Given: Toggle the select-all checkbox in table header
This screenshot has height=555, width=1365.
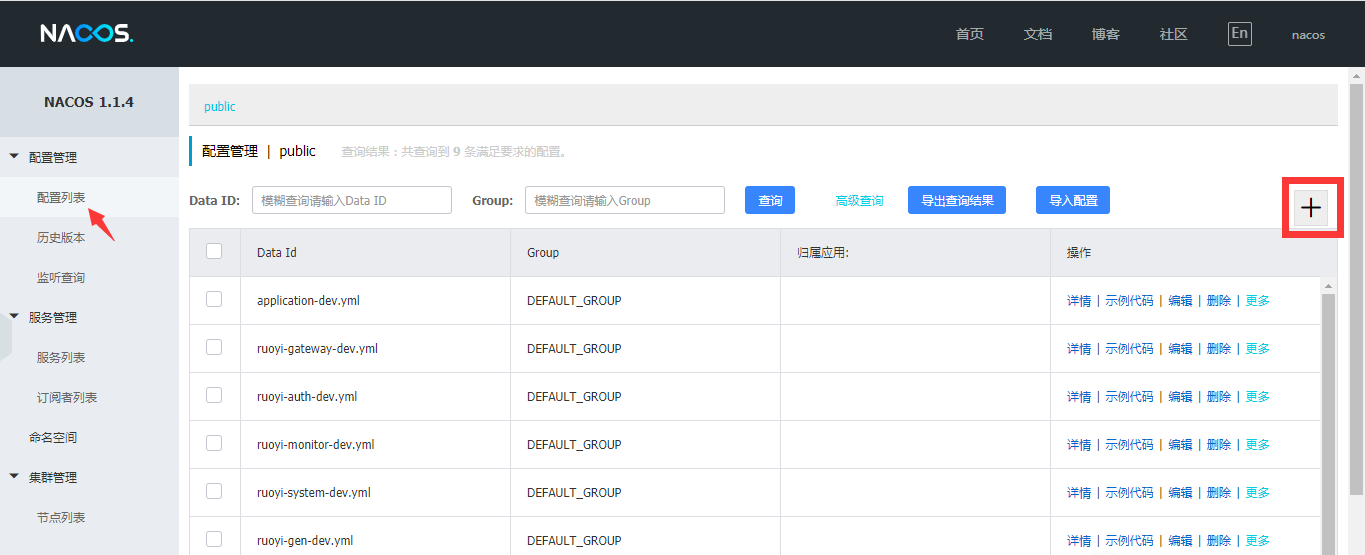Looking at the screenshot, I should (x=214, y=251).
